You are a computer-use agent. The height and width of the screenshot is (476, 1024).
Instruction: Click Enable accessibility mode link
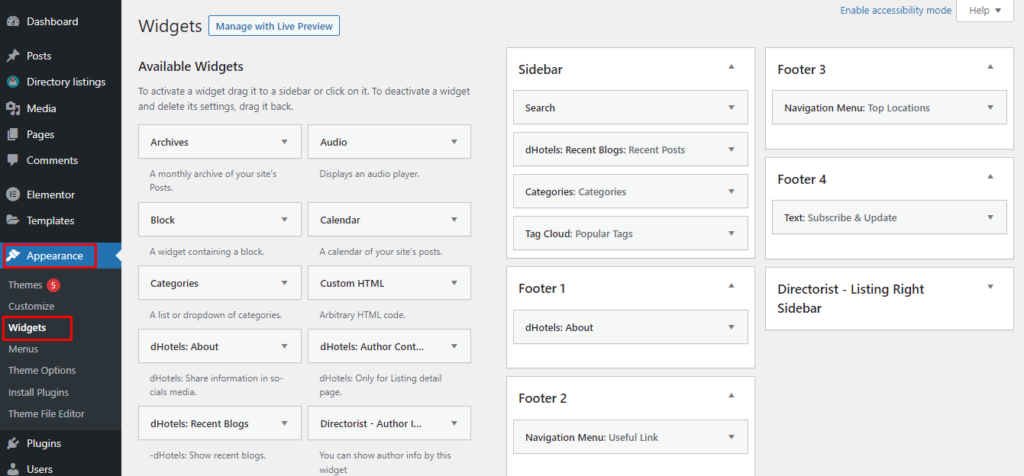tap(895, 10)
